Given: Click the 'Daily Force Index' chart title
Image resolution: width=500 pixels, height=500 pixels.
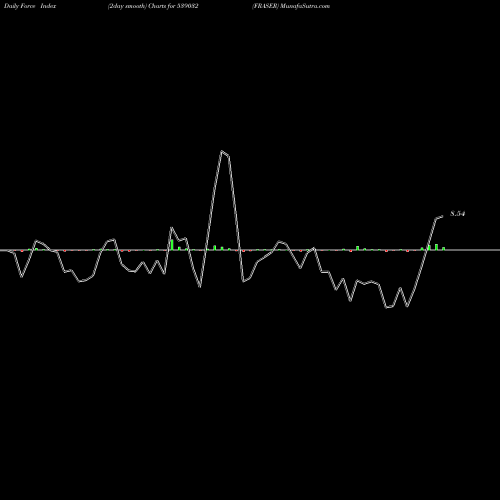Looking at the screenshot, I should (30, 6).
